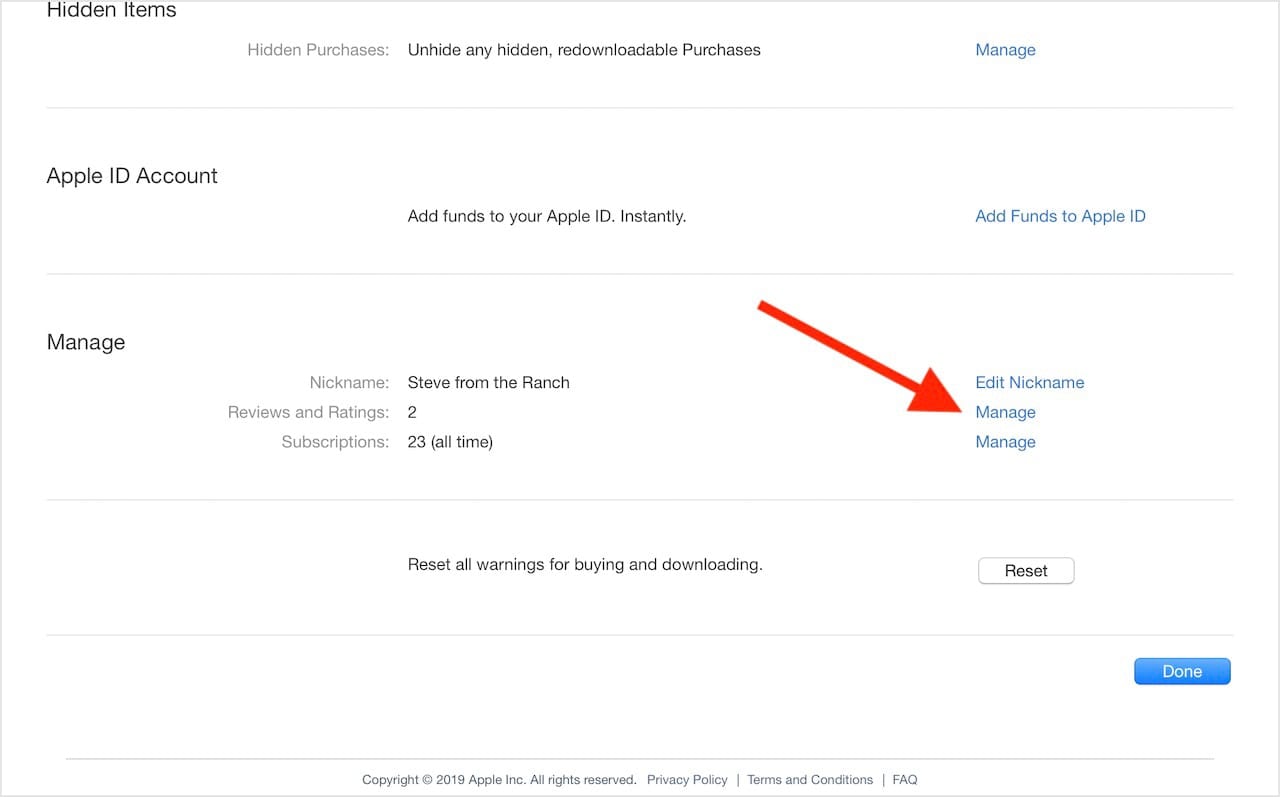Open Terms and Conditions footer link
The height and width of the screenshot is (797, 1280).
click(x=809, y=780)
